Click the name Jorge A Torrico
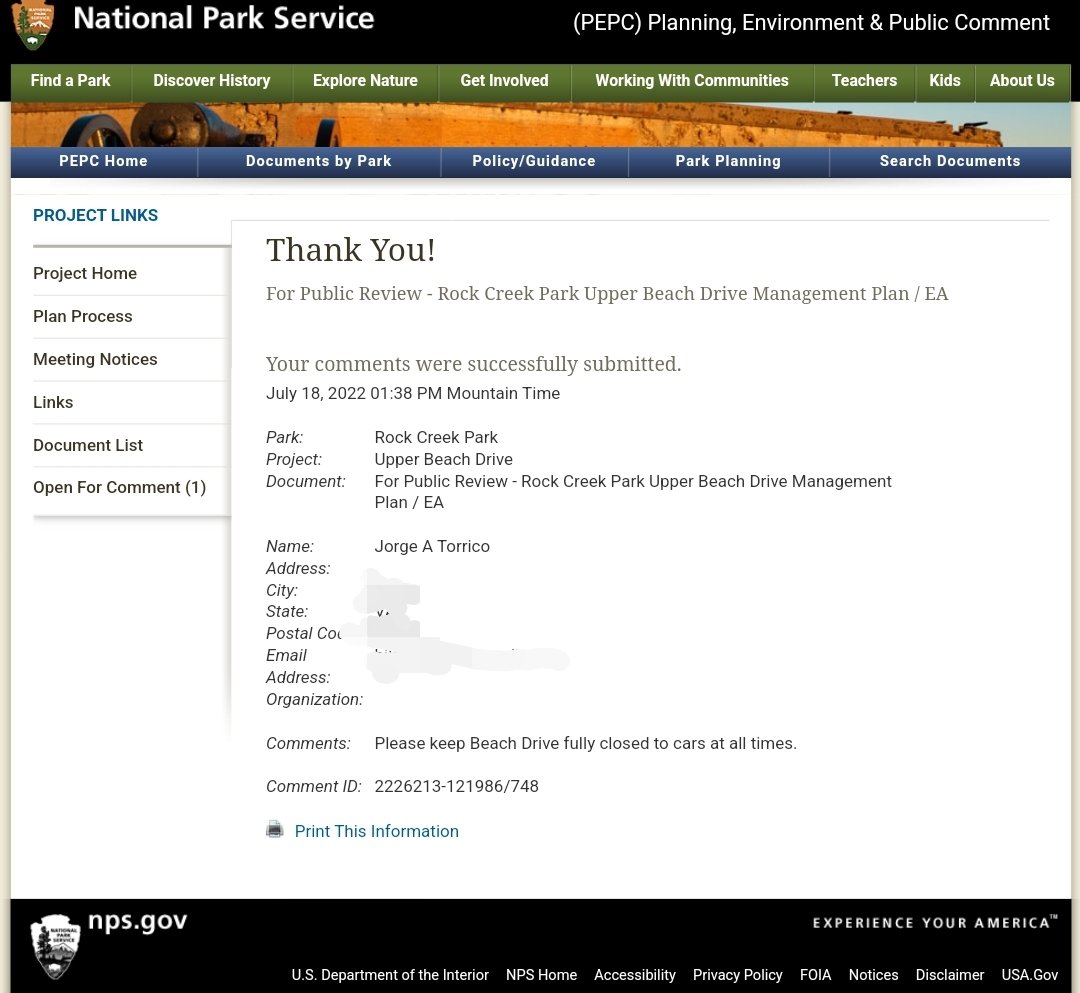Screen dimensions: 1080x993 [432, 546]
